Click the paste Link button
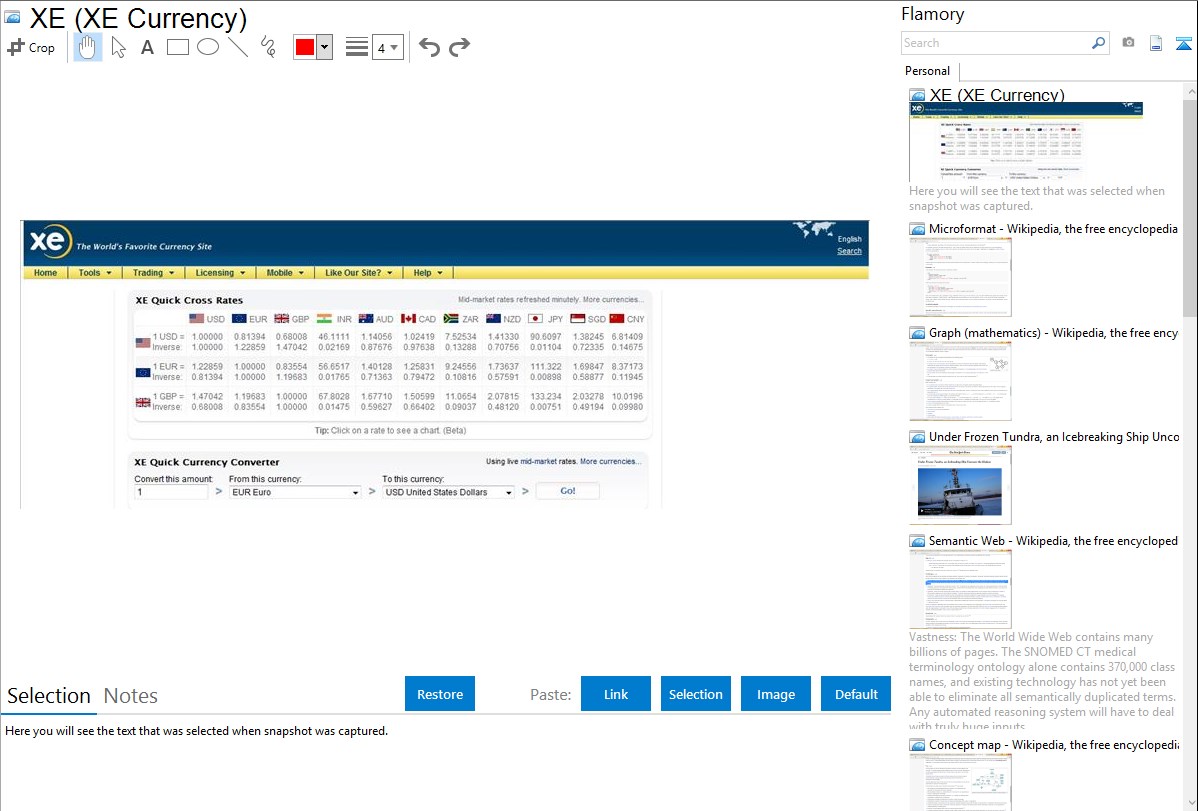This screenshot has height=811, width=1198. [x=616, y=694]
